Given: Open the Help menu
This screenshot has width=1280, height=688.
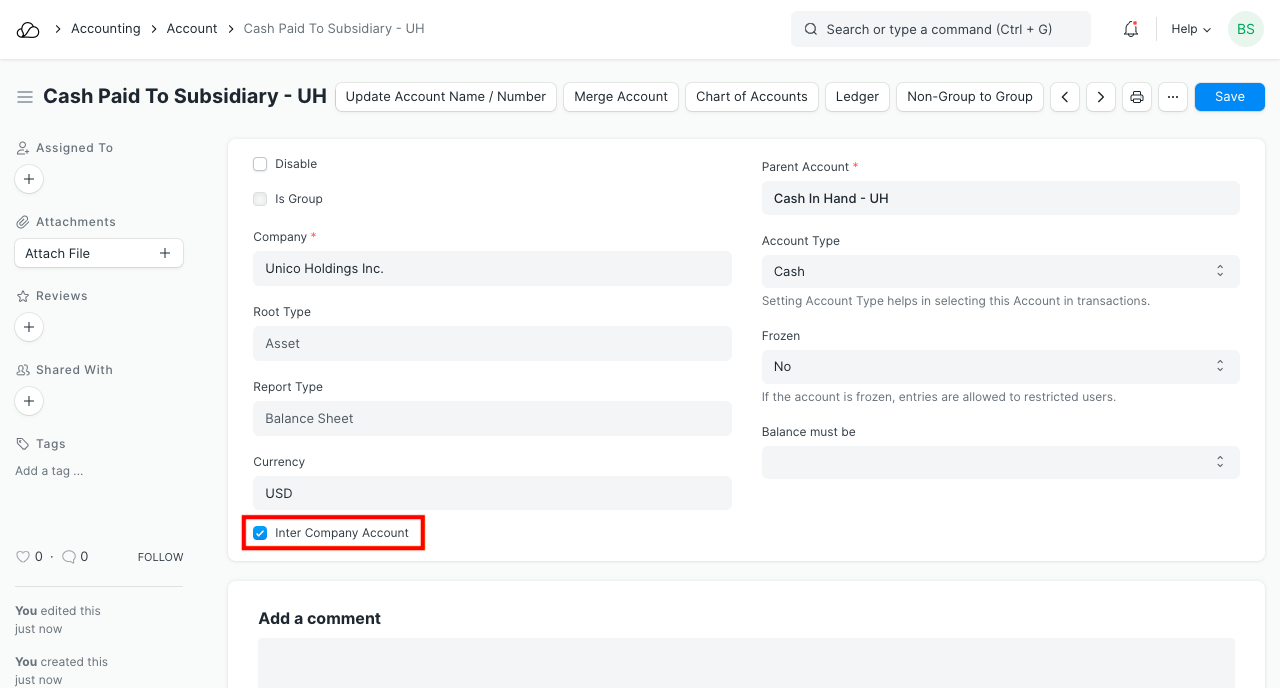Looking at the screenshot, I should click(1190, 29).
